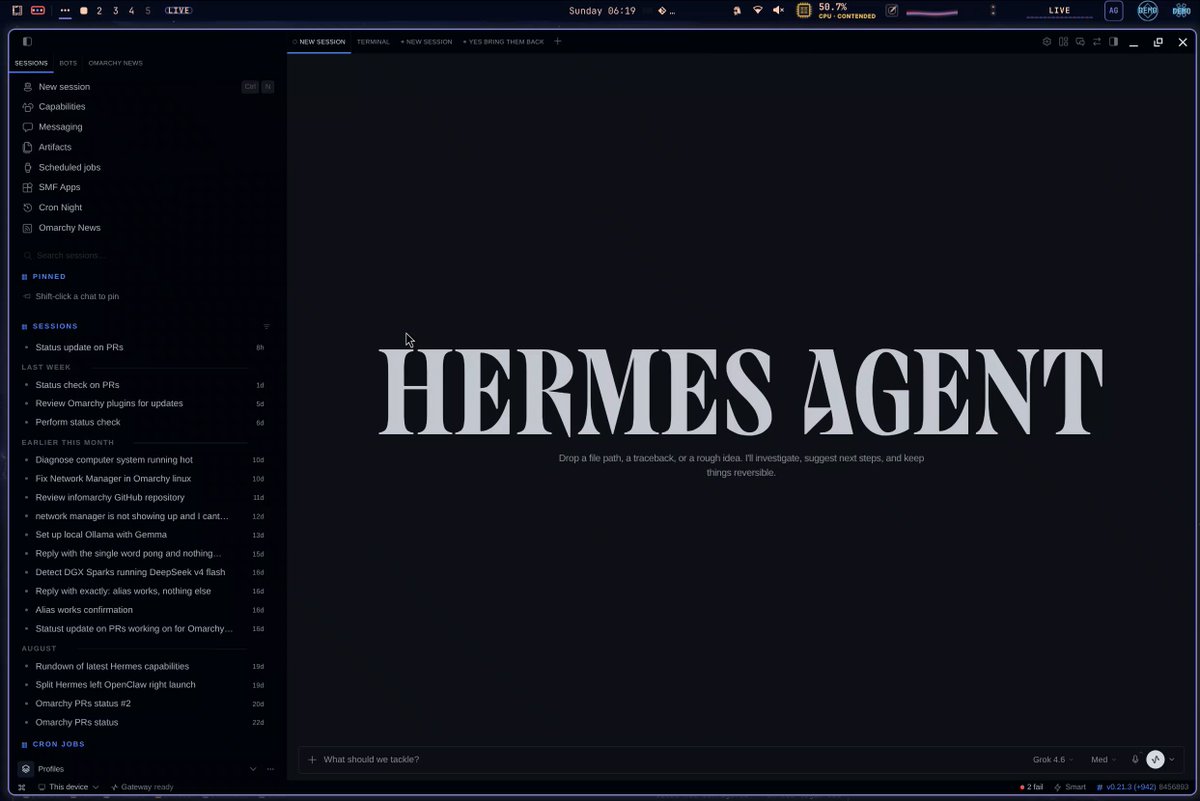
Task: Click the 2 fail status indicator
Action: 1031,787
